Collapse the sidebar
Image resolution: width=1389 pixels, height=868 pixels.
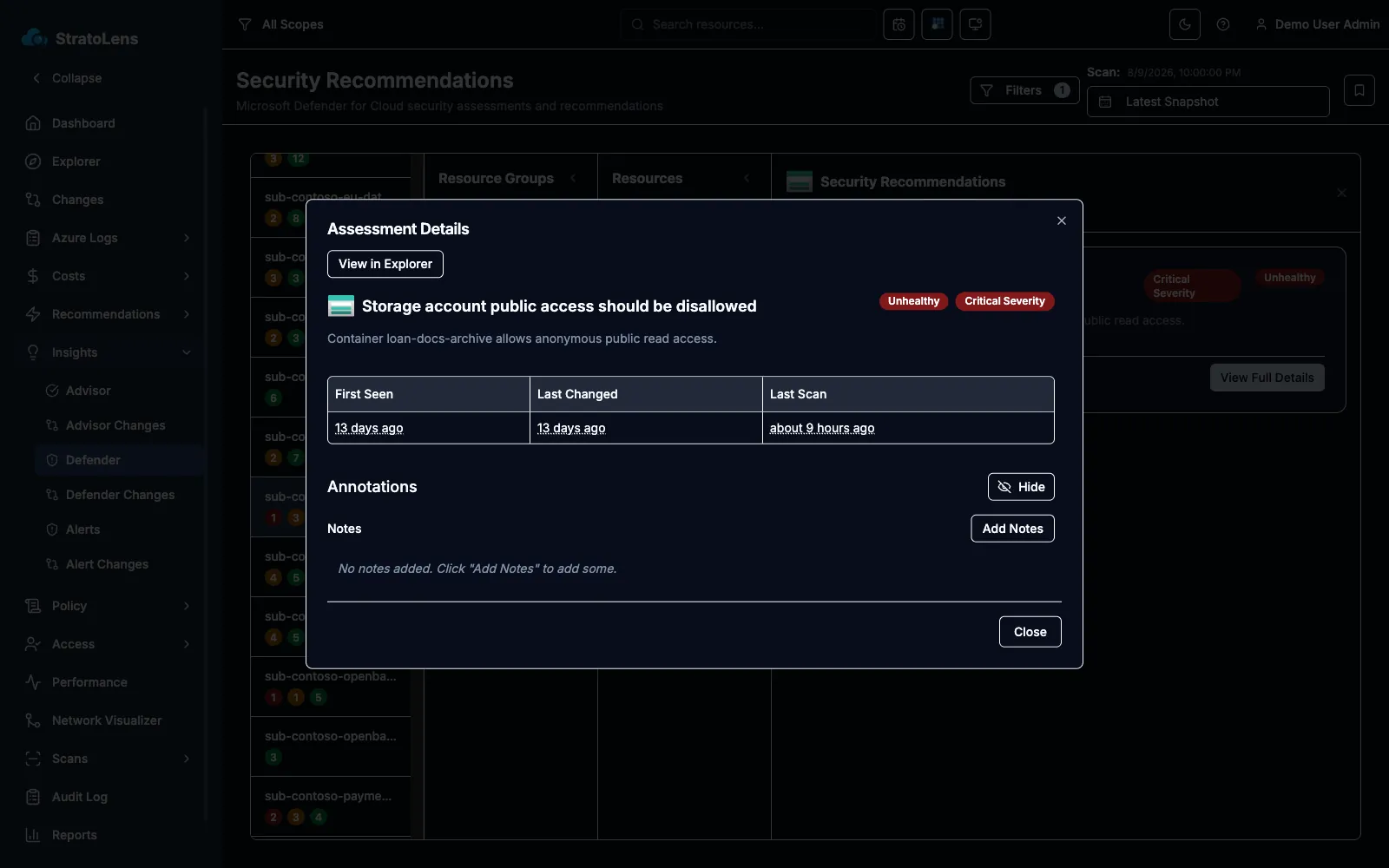[x=68, y=78]
